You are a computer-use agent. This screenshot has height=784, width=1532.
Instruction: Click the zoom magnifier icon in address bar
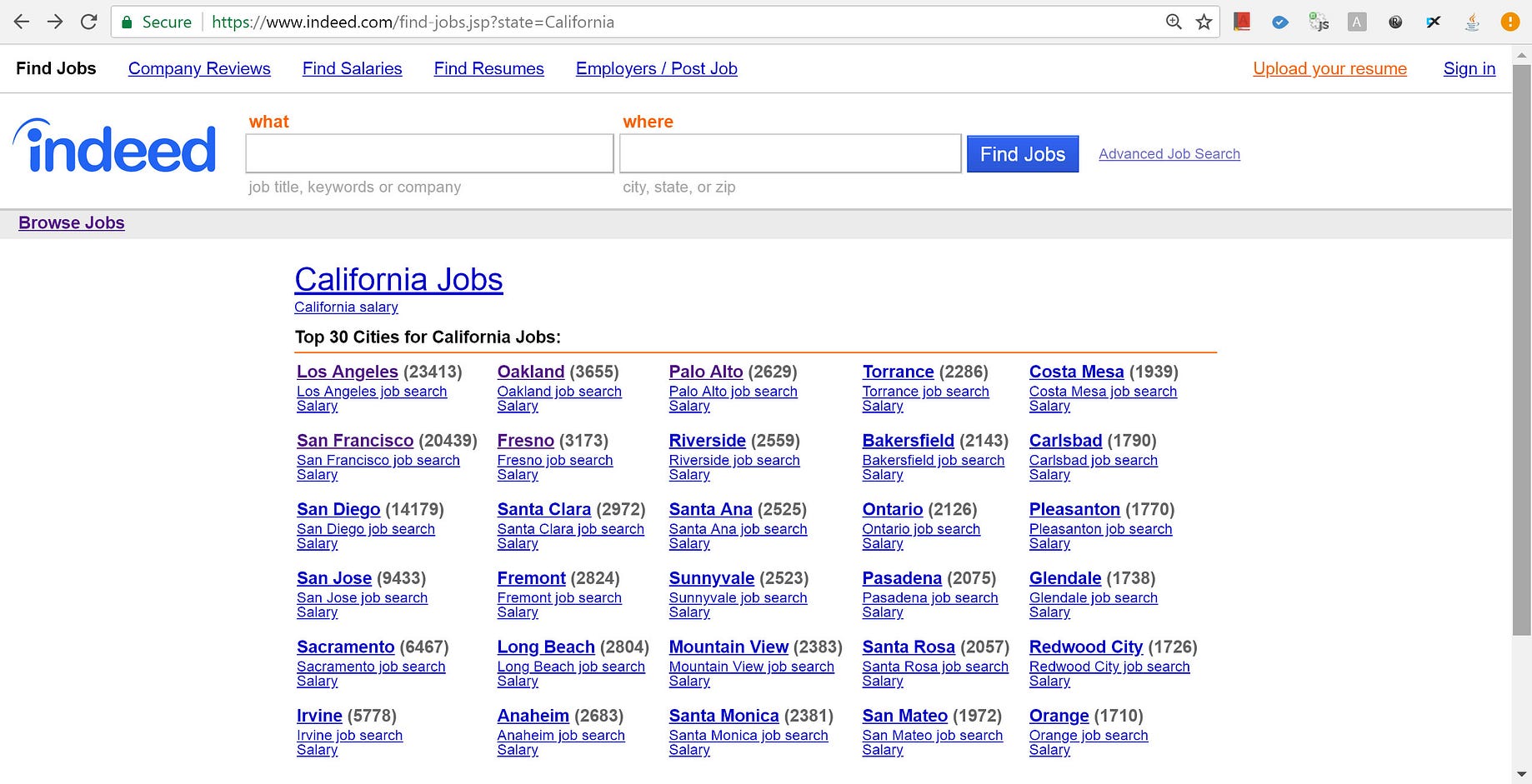coord(1174,22)
